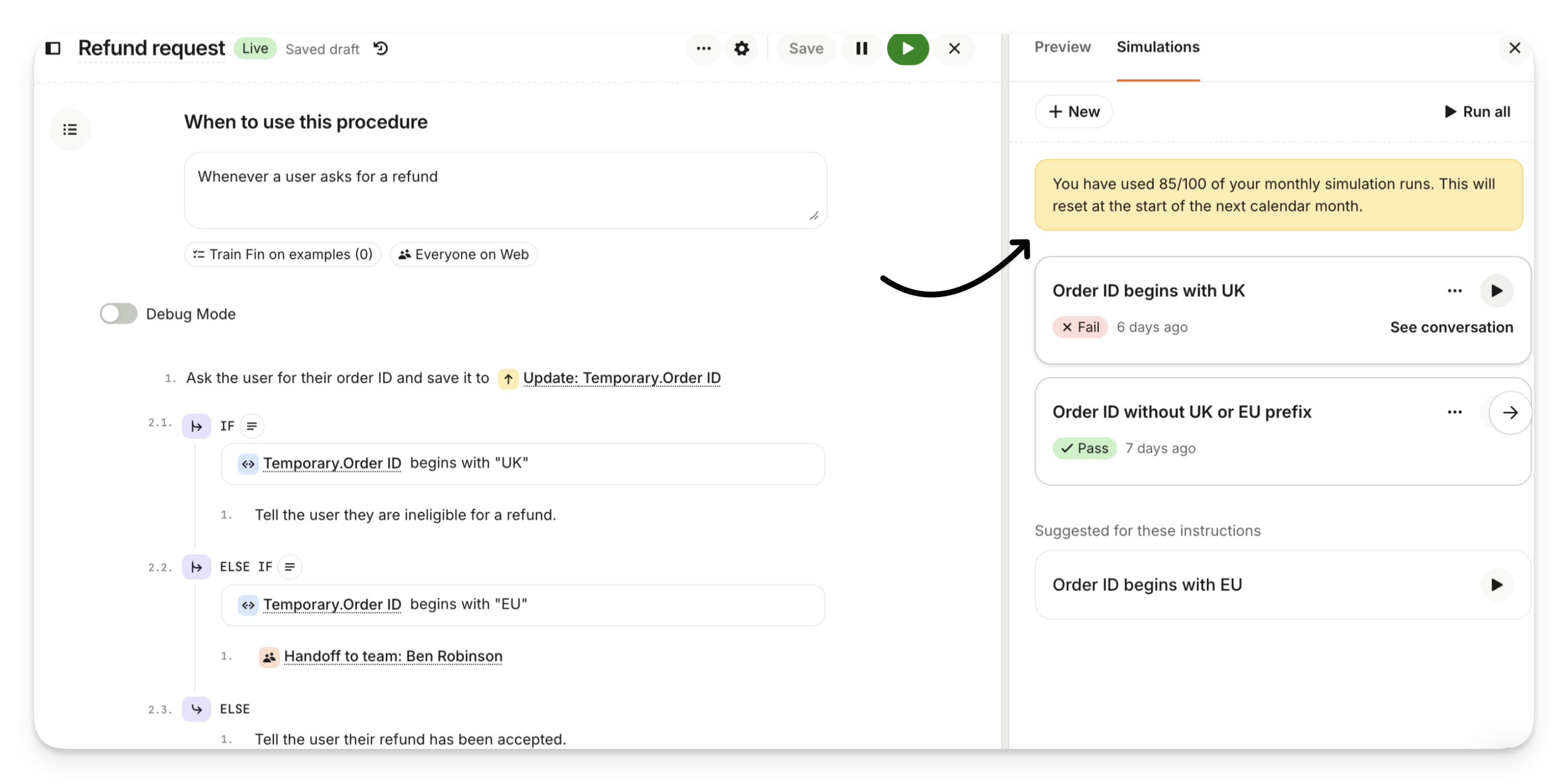Open the outline list icon

click(x=70, y=129)
